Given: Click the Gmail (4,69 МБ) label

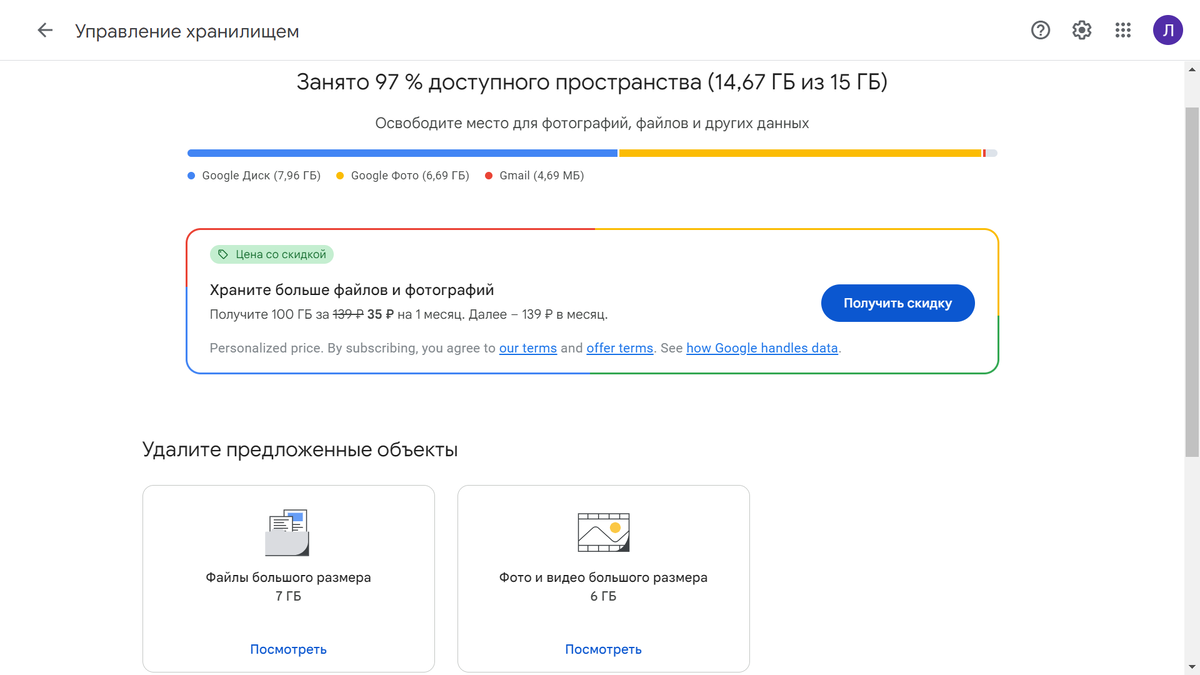Looking at the screenshot, I should tap(541, 176).
